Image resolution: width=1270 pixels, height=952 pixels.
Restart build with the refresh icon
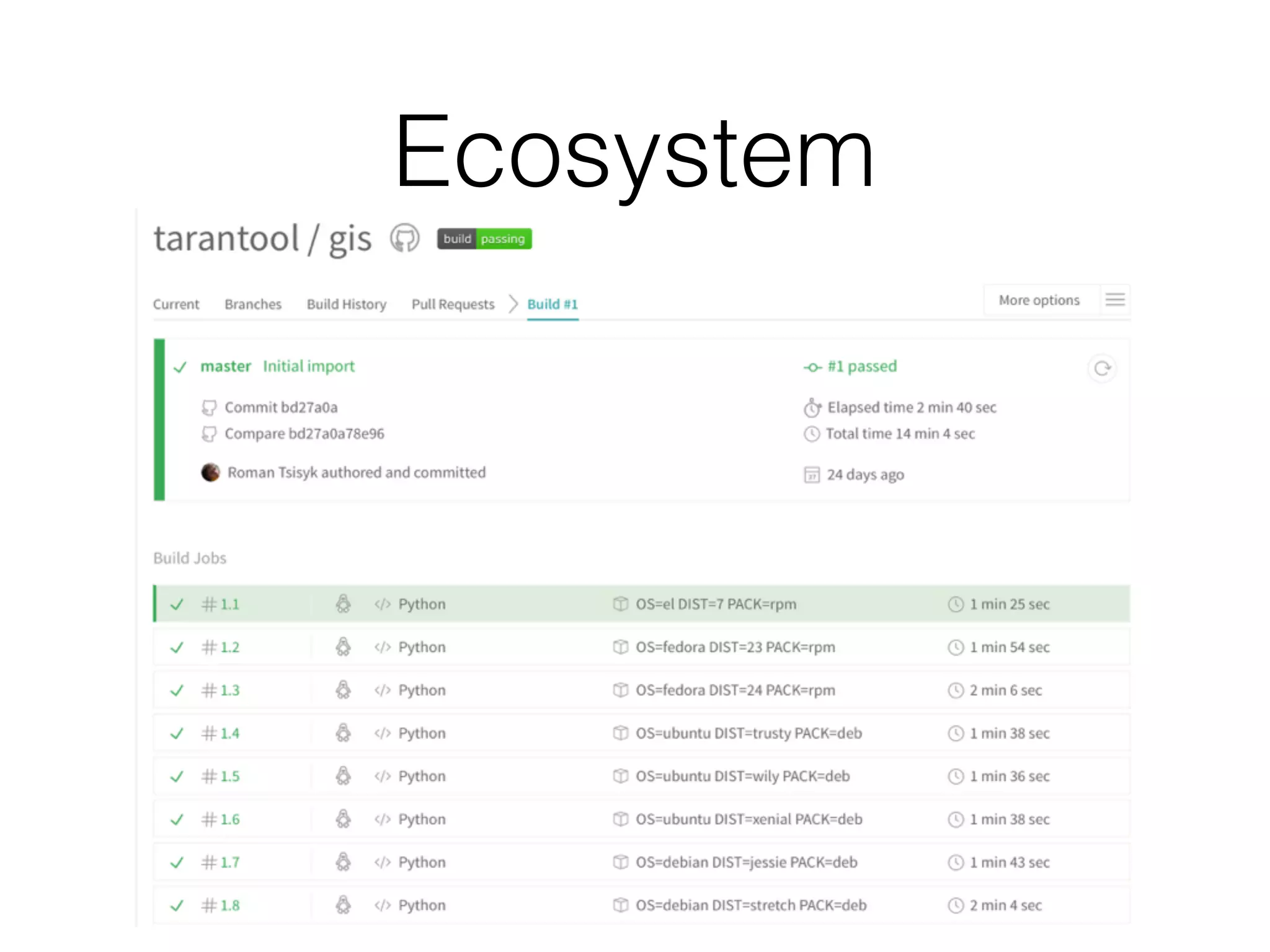click(1102, 369)
